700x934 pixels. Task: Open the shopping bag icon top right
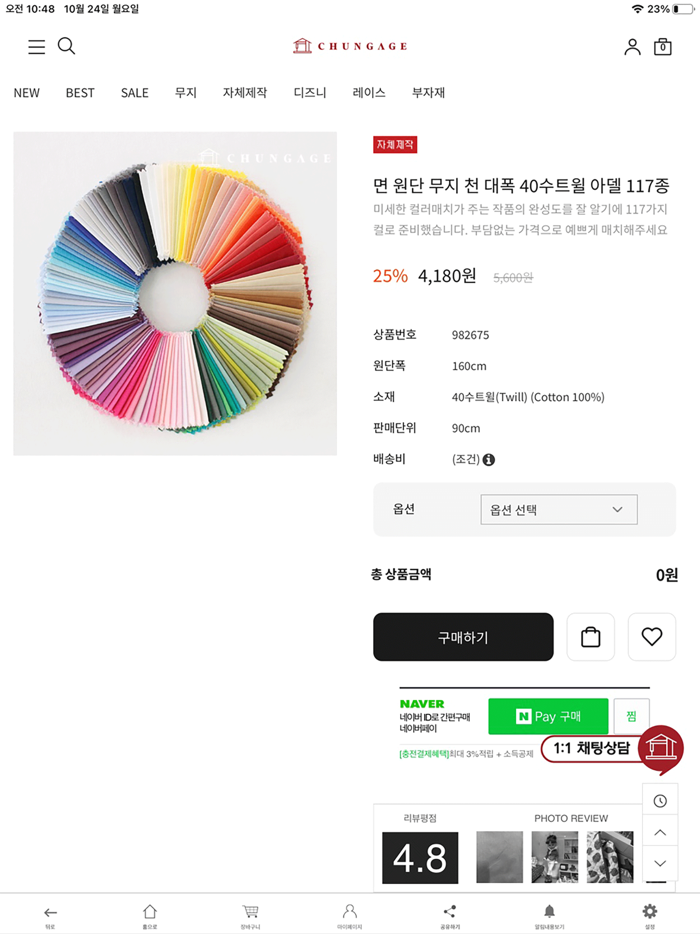pos(662,46)
